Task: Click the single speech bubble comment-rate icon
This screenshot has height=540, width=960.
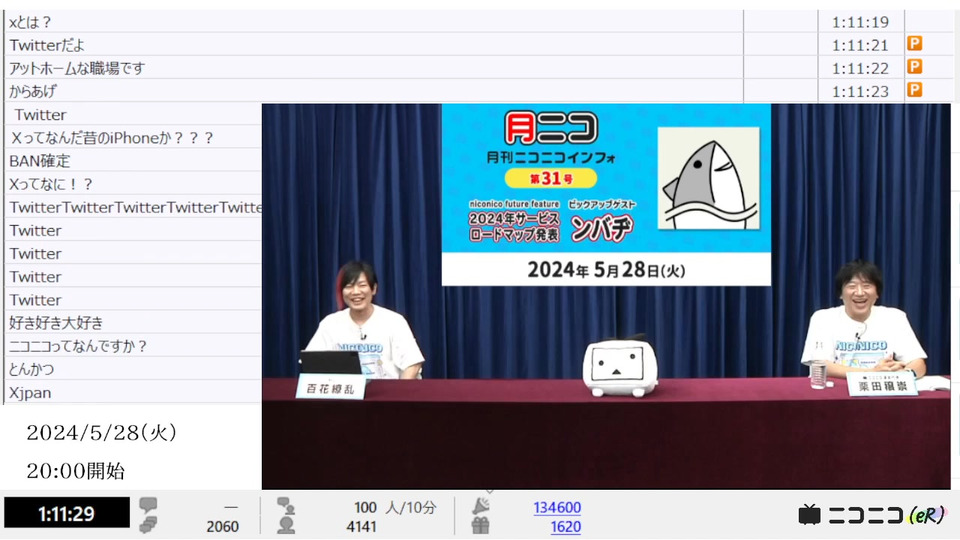Action: pos(148,505)
